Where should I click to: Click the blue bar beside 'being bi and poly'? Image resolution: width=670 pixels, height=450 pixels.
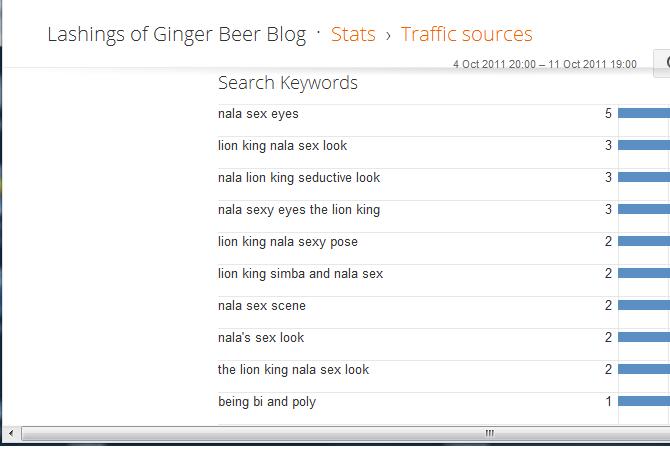coord(644,402)
